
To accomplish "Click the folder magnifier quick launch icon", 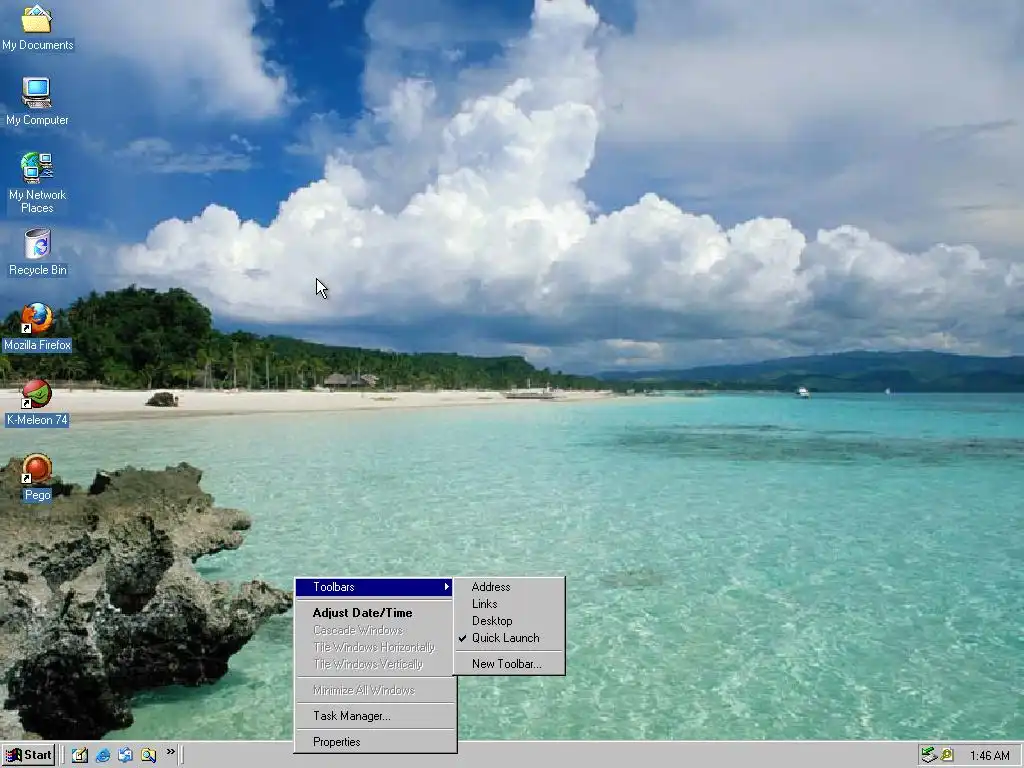I will pos(148,755).
